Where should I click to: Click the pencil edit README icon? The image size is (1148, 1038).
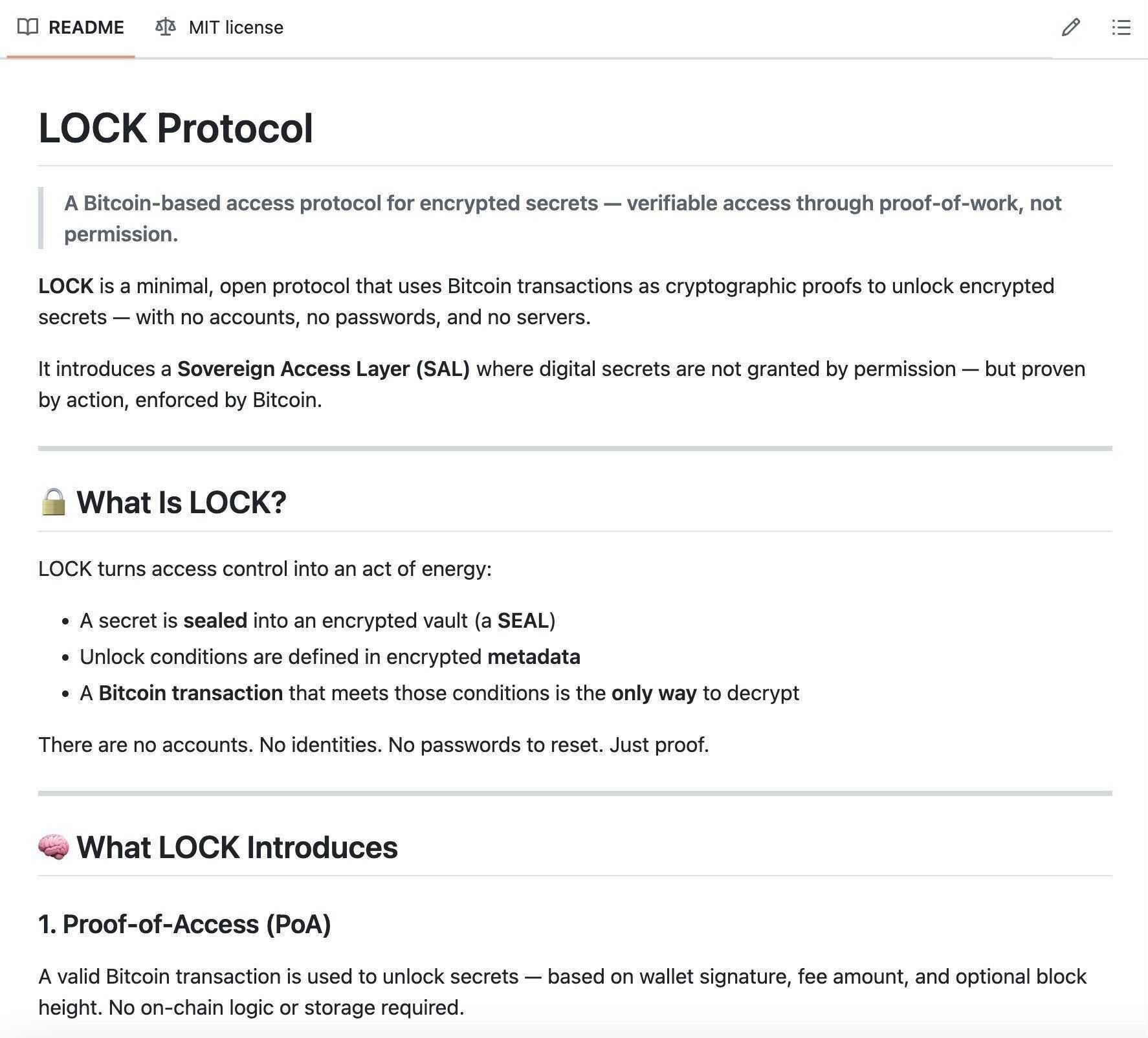coord(1070,27)
